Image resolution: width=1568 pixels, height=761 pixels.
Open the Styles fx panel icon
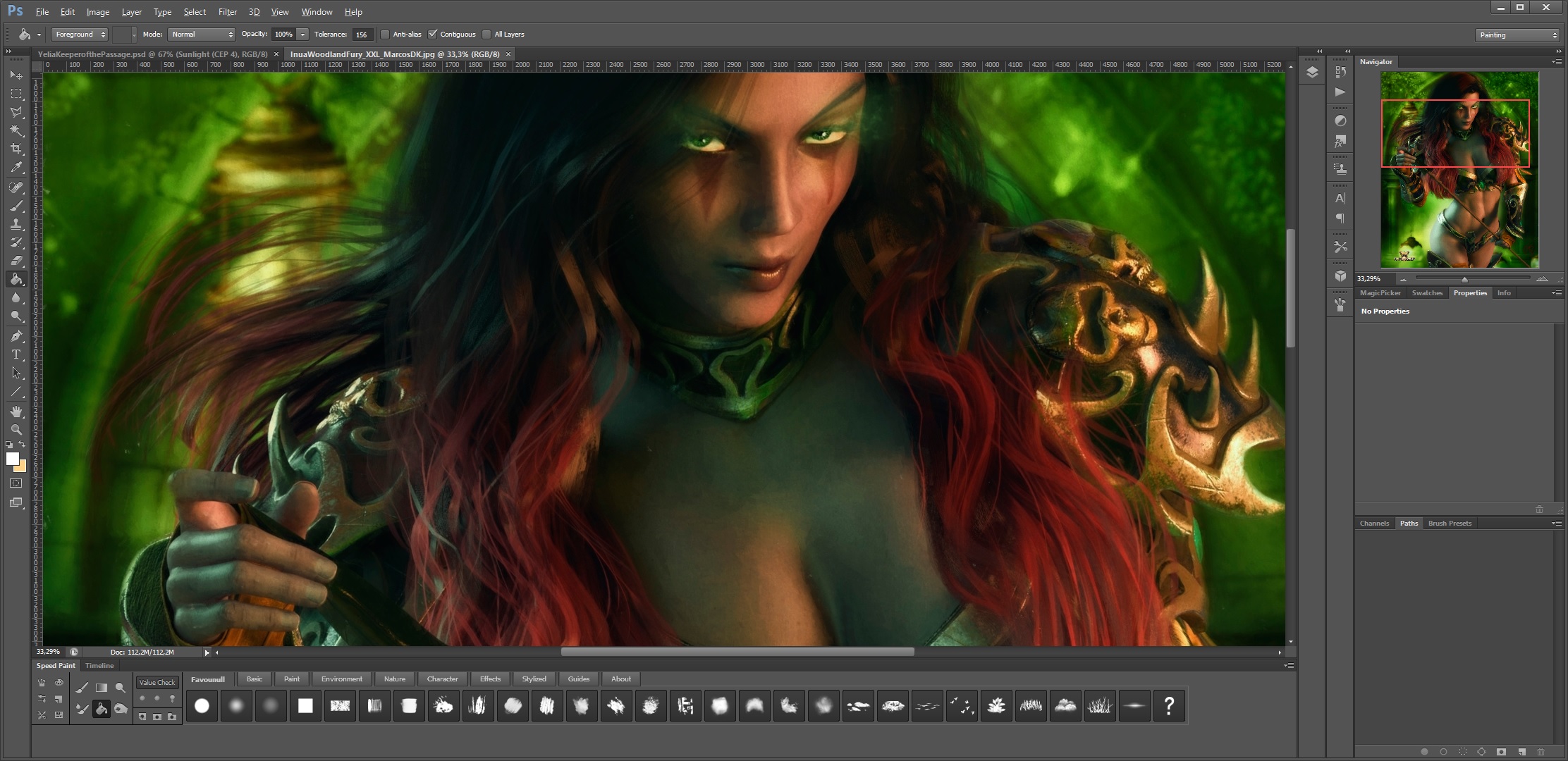(1340, 142)
